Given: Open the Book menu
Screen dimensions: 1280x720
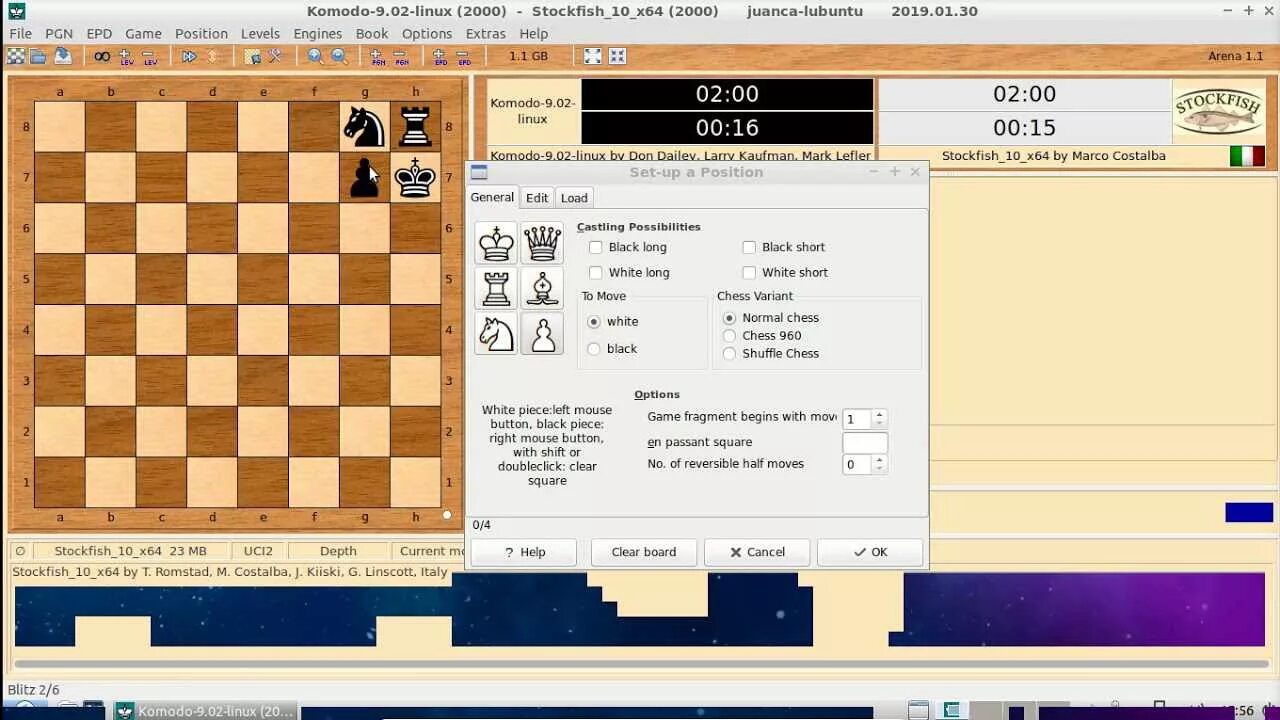Looking at the screenshot, I should [372, 33].
